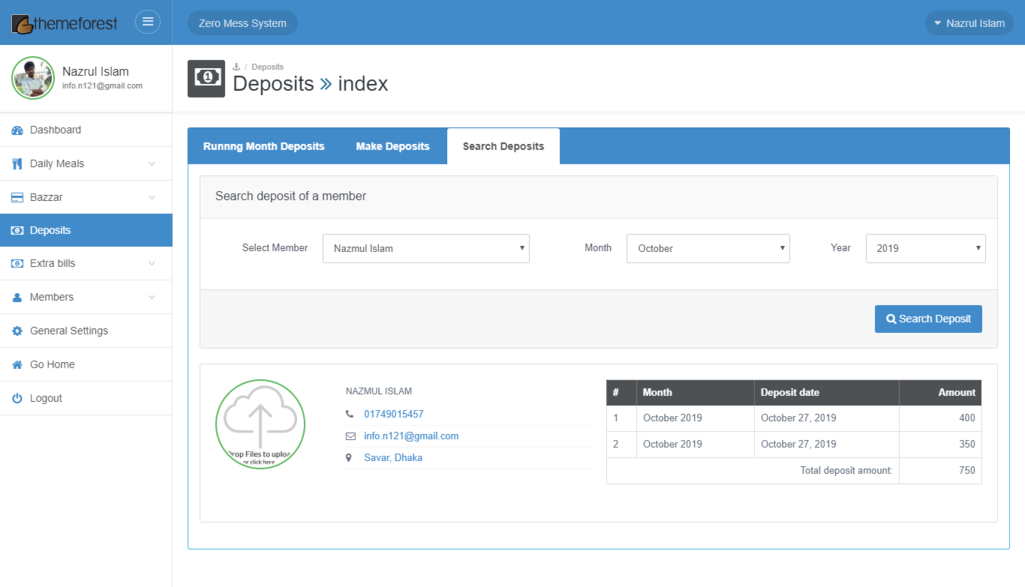Viewport: 1025px width, 587px height.
Task: Open the Year dropdown showing 2019
Action: pyautogui.click(x=925, y=248)
